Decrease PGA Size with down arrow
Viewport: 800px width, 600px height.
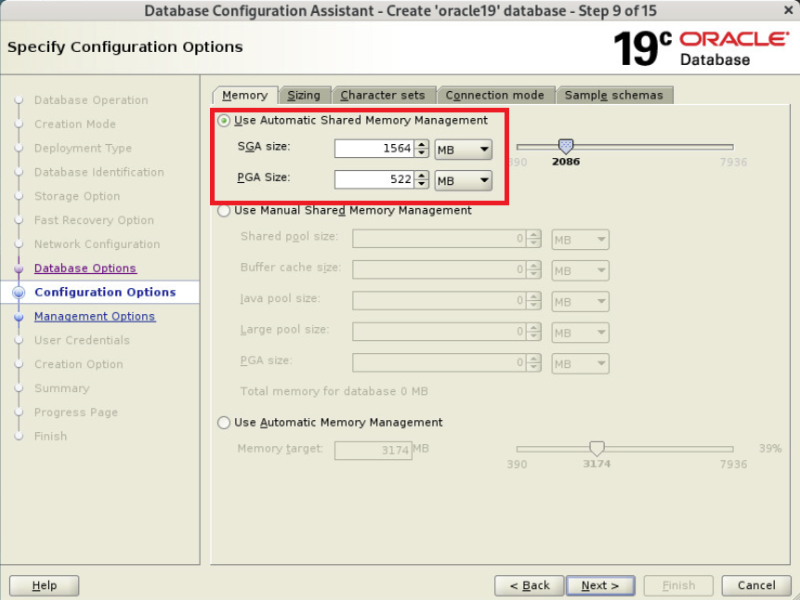[421, 184]
